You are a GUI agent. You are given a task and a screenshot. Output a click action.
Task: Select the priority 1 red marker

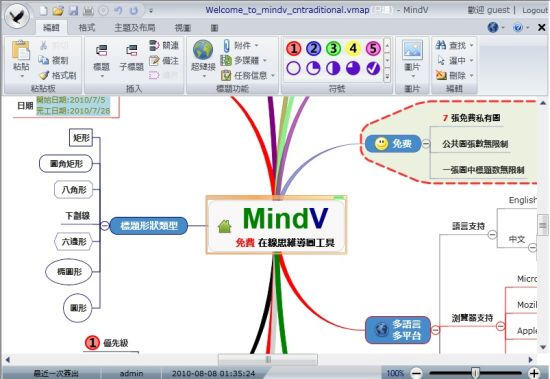coord(294,48)
